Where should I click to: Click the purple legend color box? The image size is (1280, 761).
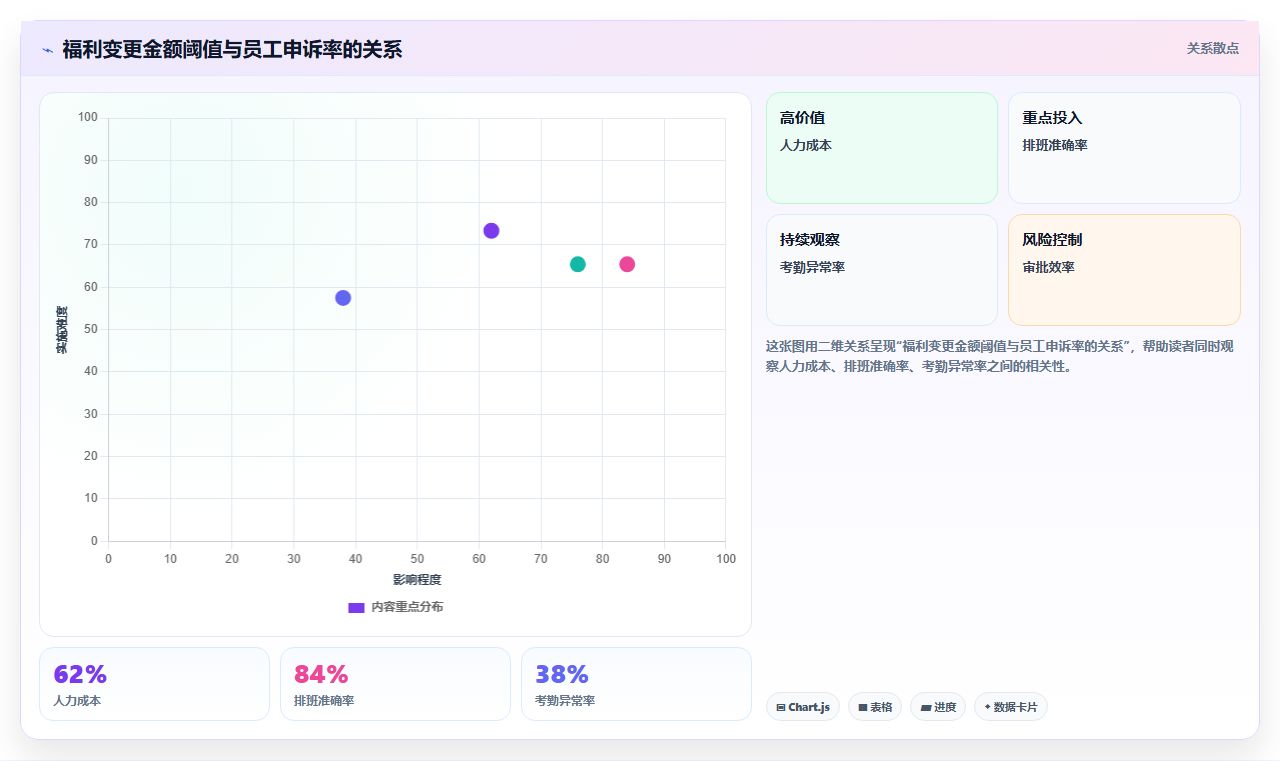[x=356, y=608]
